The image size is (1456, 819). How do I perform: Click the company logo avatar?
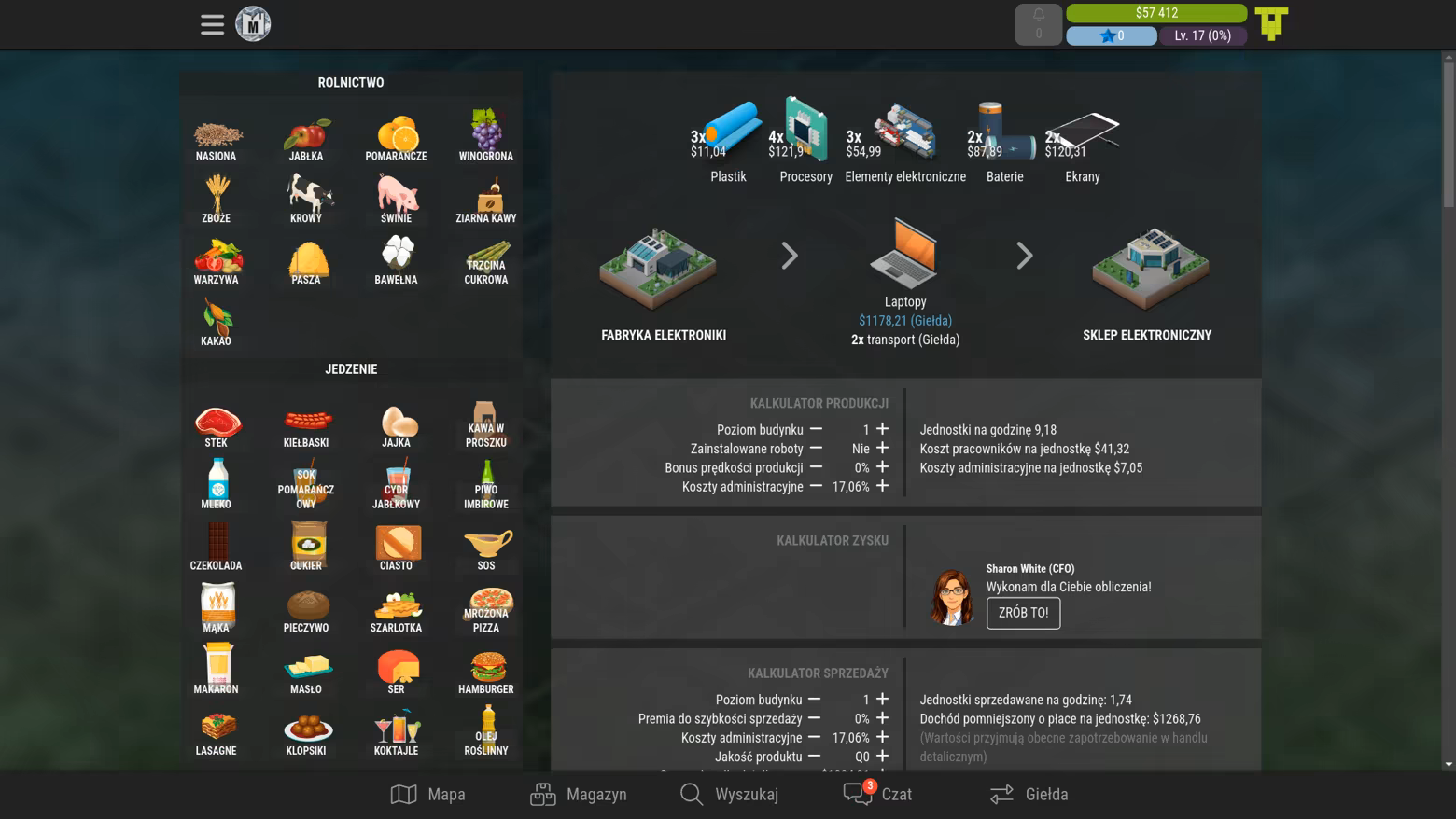pos(253,24)
